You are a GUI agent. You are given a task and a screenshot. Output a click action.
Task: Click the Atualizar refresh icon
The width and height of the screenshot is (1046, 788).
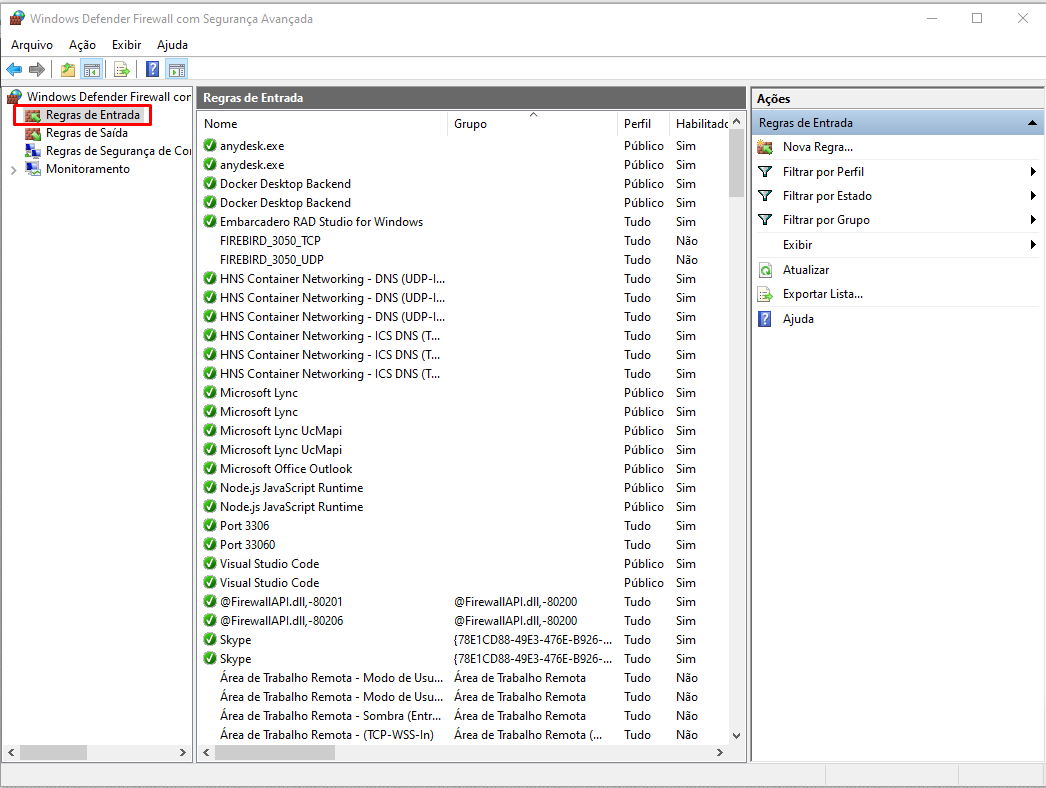pyautogui.click(x=765, y=270)
